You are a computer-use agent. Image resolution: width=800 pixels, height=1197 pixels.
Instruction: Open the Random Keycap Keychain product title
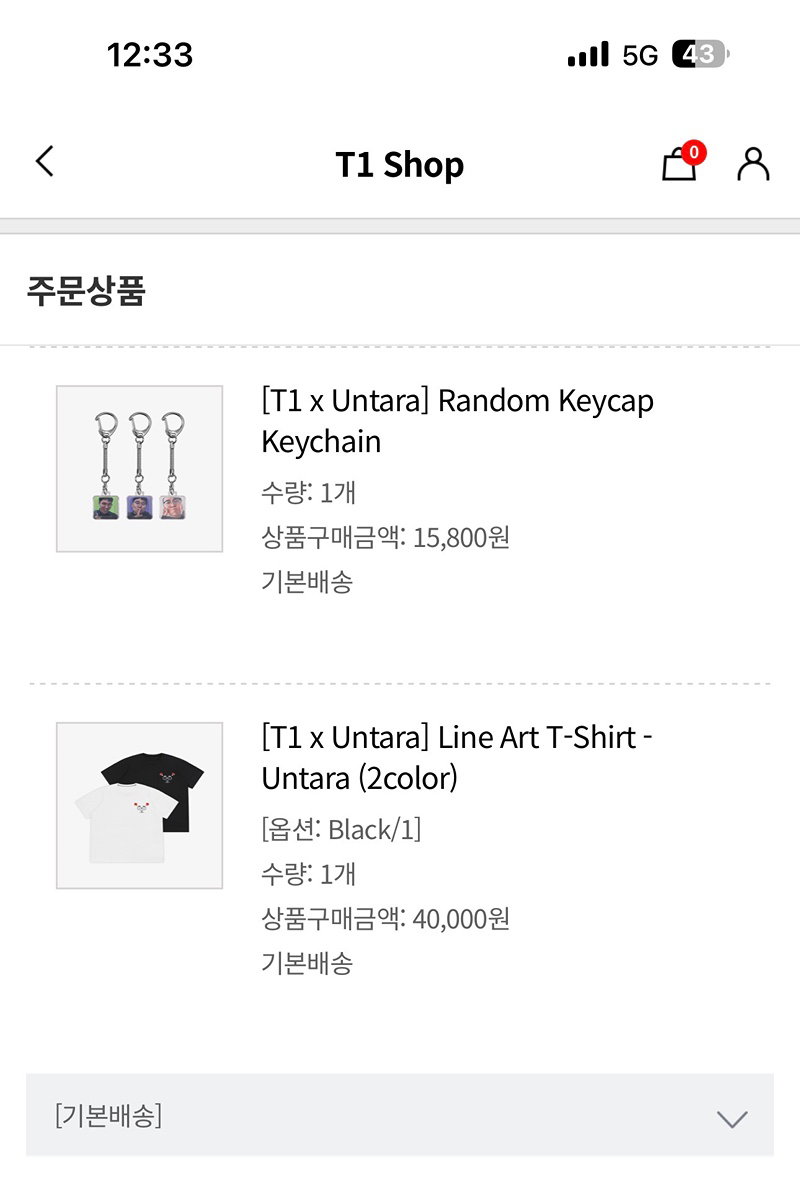[x=457, y=421]
